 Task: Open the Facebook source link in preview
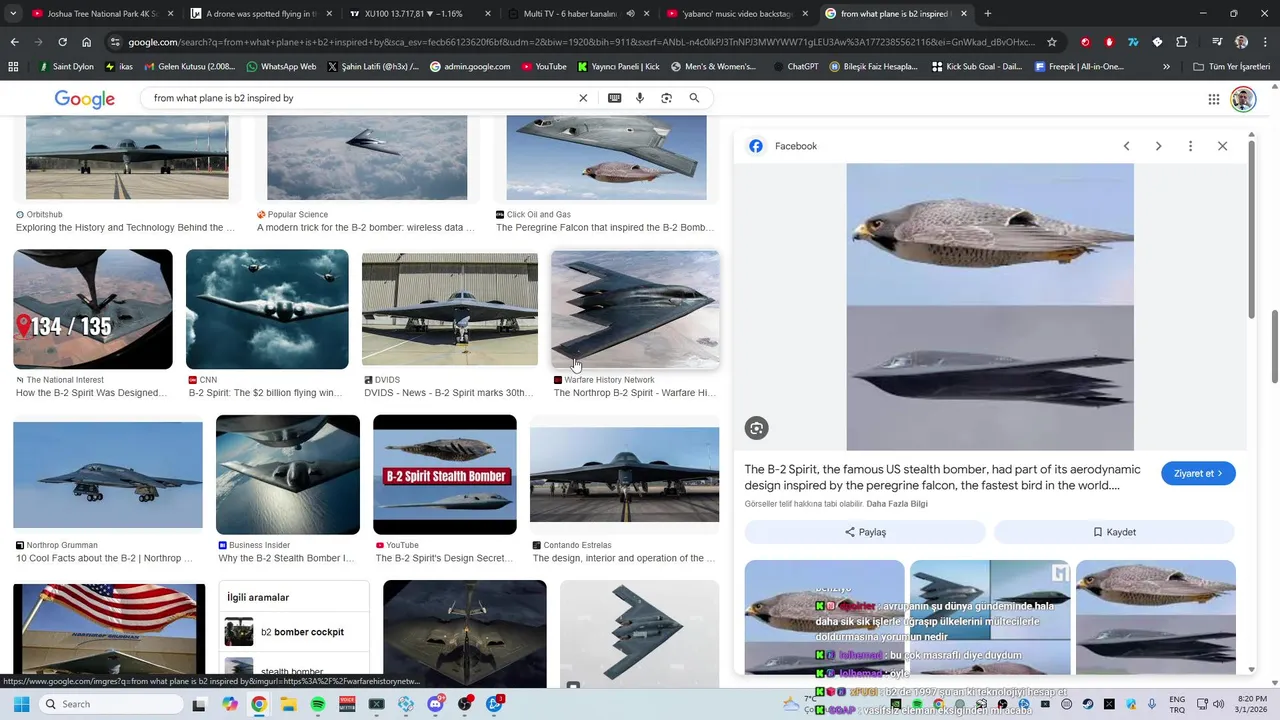783,146
